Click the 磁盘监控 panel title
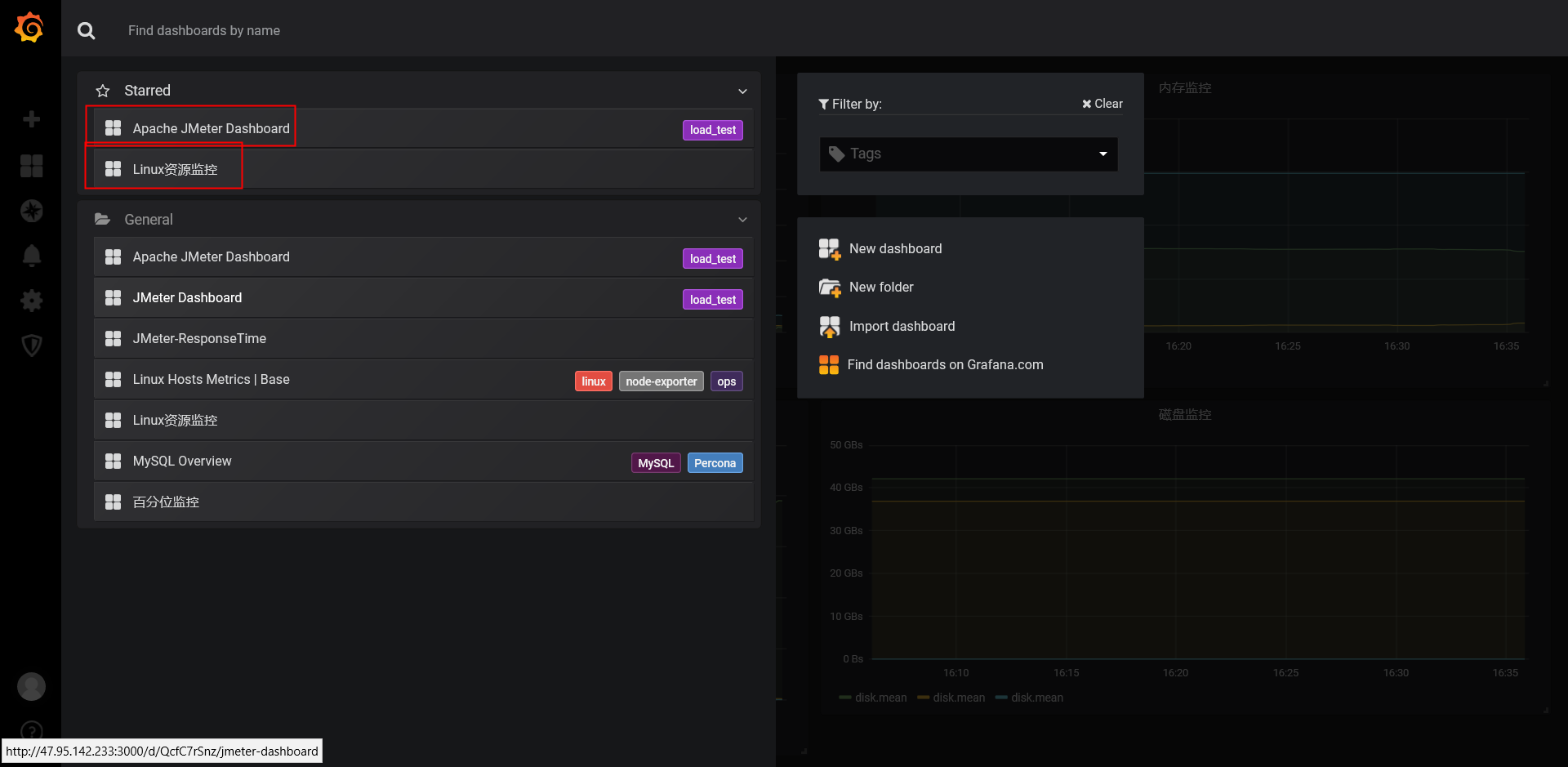Screen dimensions: 1568x767 point(1185,414)
